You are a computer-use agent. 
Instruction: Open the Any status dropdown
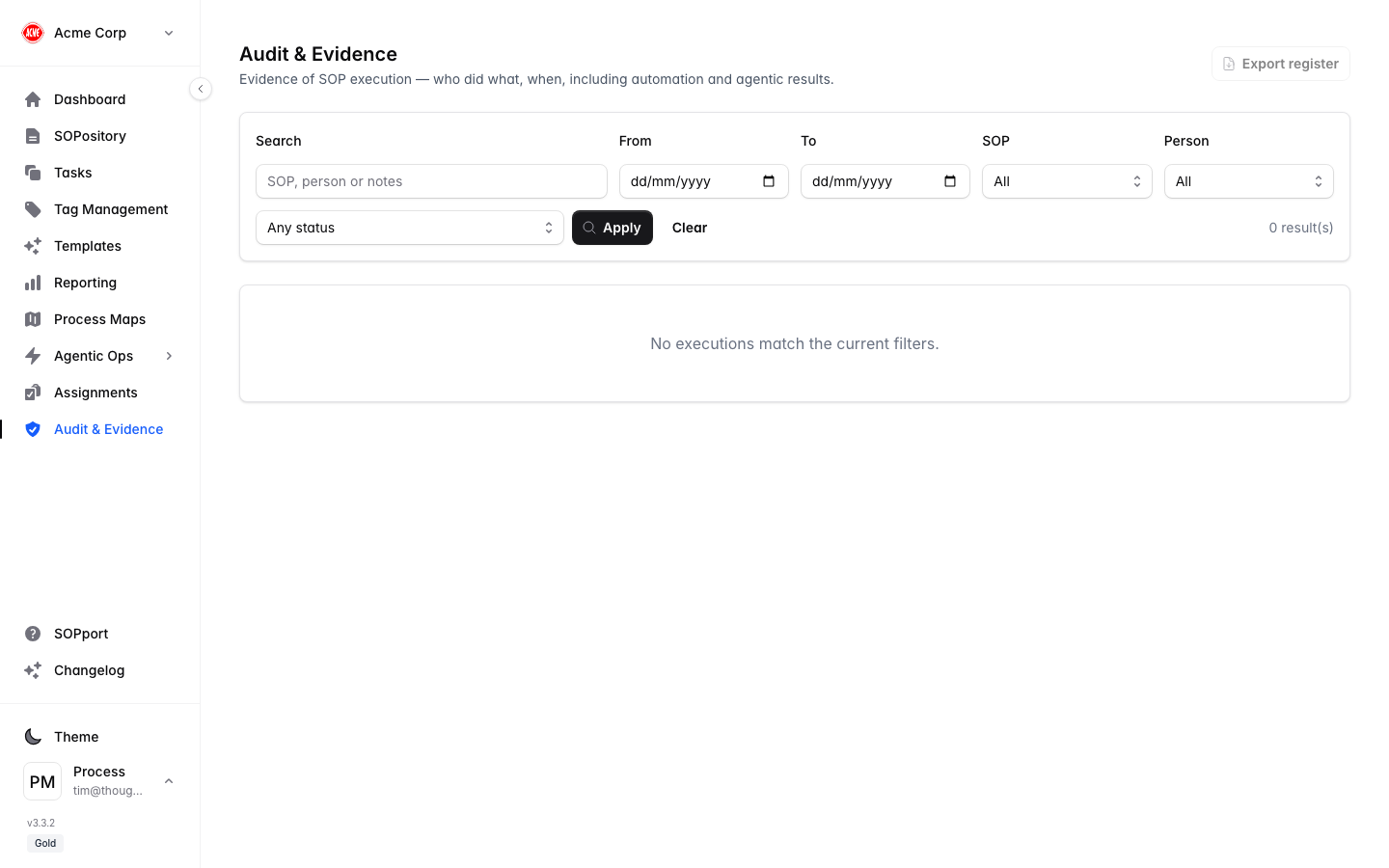point(409,228)
